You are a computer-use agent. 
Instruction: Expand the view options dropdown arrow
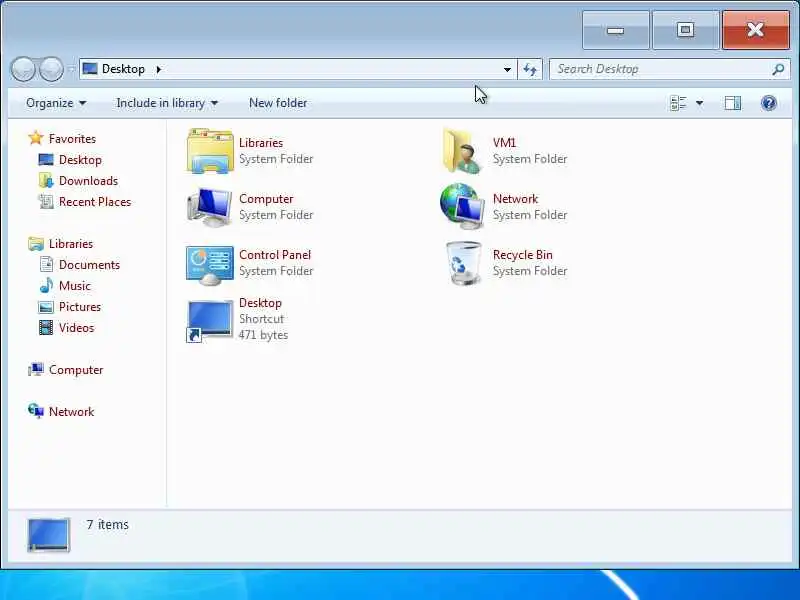point(699,103)
